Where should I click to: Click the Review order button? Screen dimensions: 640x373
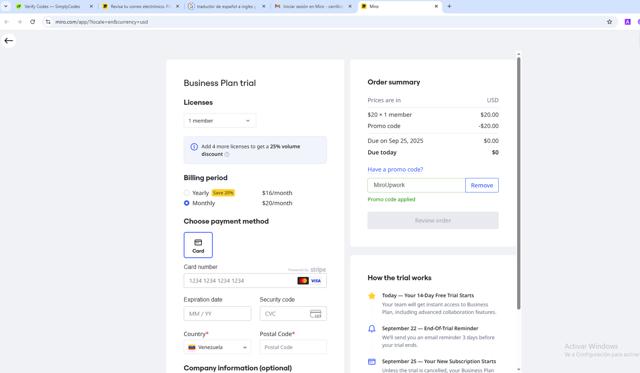point(433,220)
